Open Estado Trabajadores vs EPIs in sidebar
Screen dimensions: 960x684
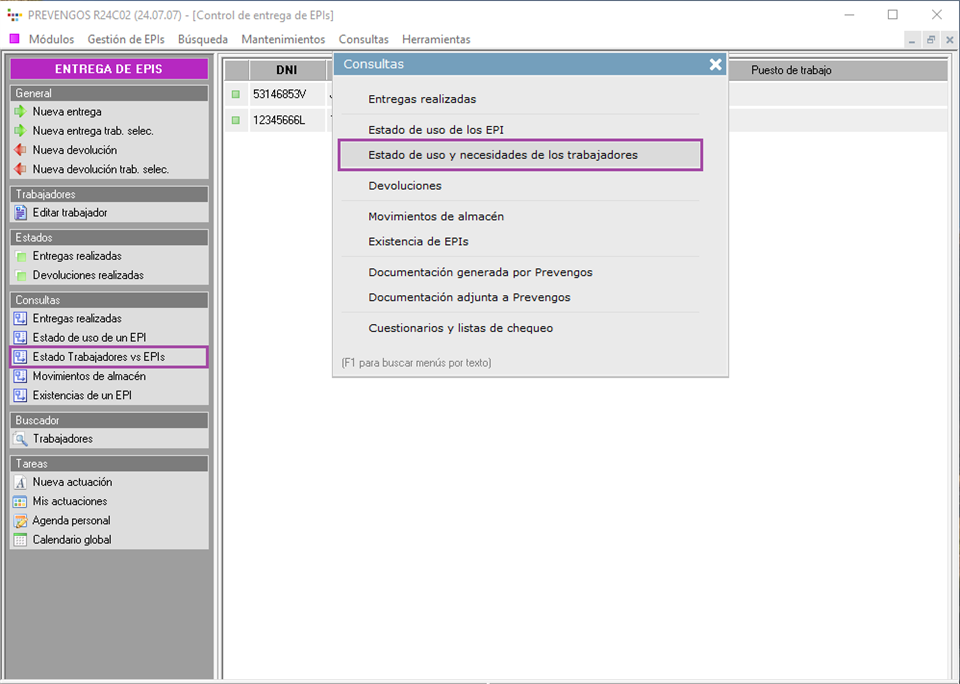pos(98,357)
